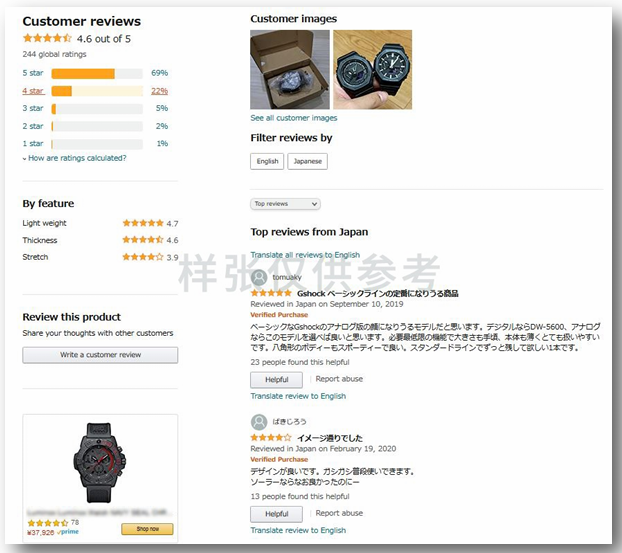
Task: Click Shop now on the watch ad
Action: coord(148,529)
